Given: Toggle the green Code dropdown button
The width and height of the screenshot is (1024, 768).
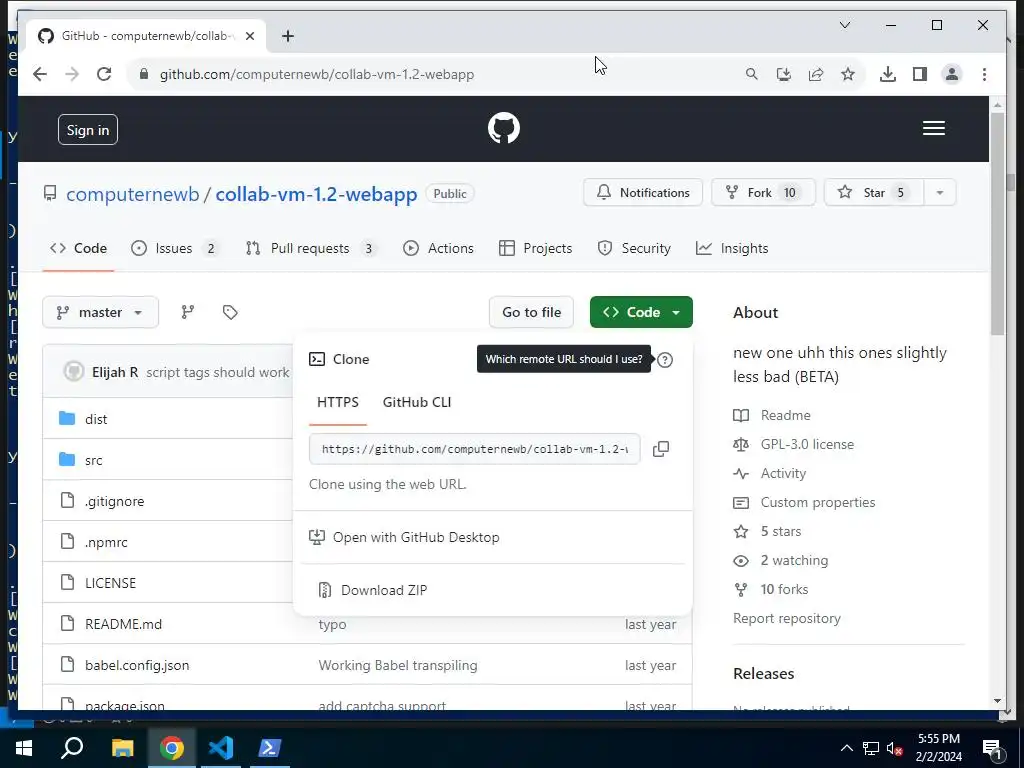Looking at the screenshot, I should 641,312.
